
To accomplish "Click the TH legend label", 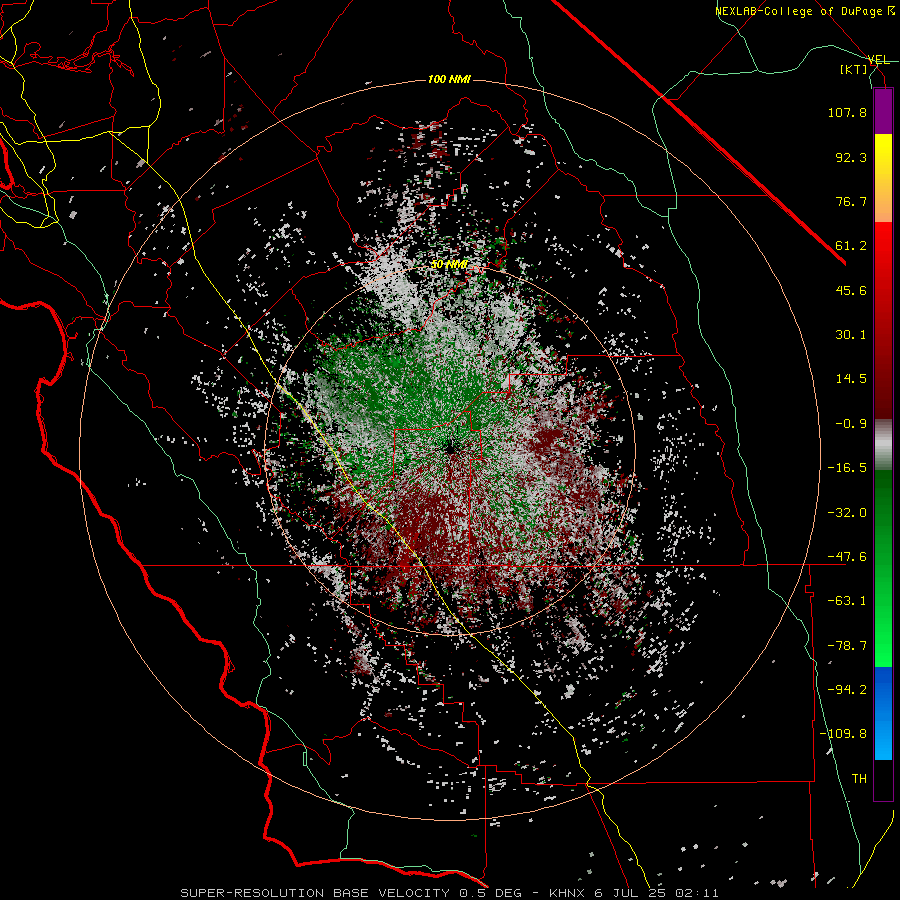I will tap(859, 779).
